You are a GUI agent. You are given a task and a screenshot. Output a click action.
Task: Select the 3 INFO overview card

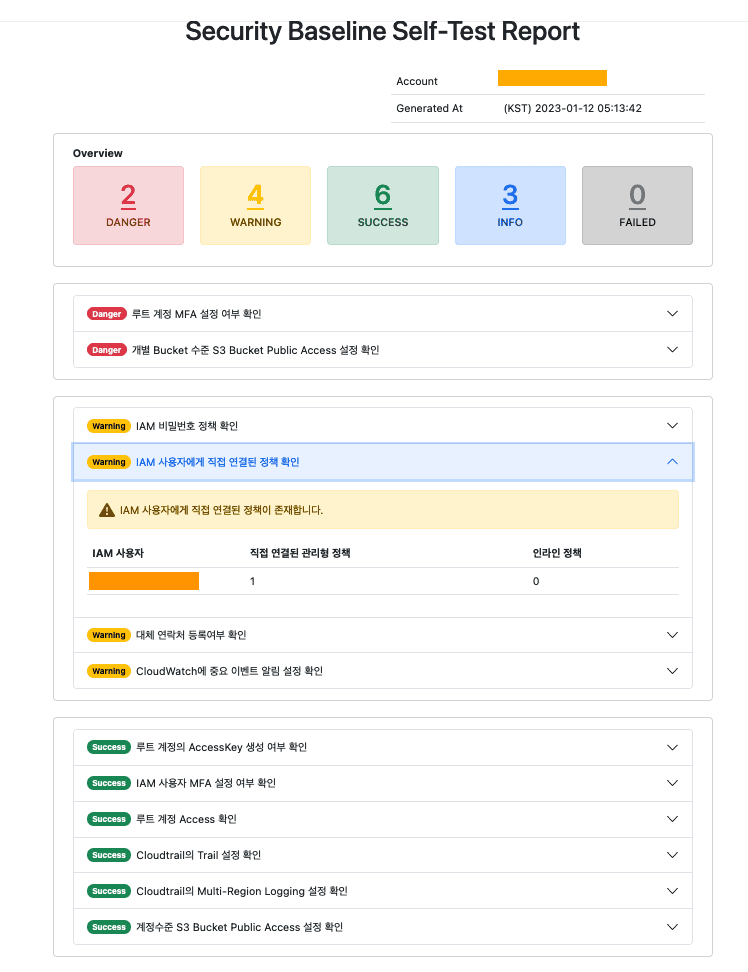[x=510, y=205]
